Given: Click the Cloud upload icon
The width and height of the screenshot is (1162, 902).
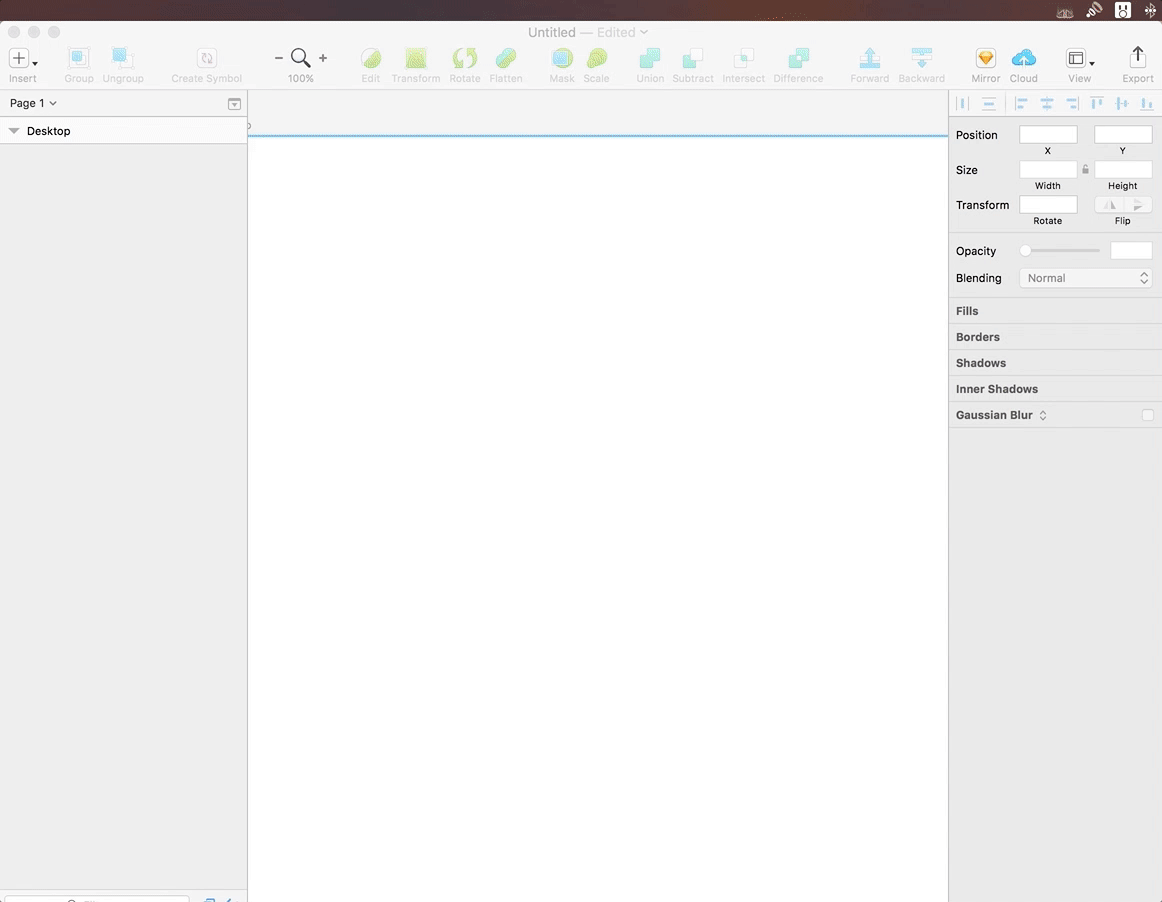Looking at the screenshot, I should pos(1023,58).
